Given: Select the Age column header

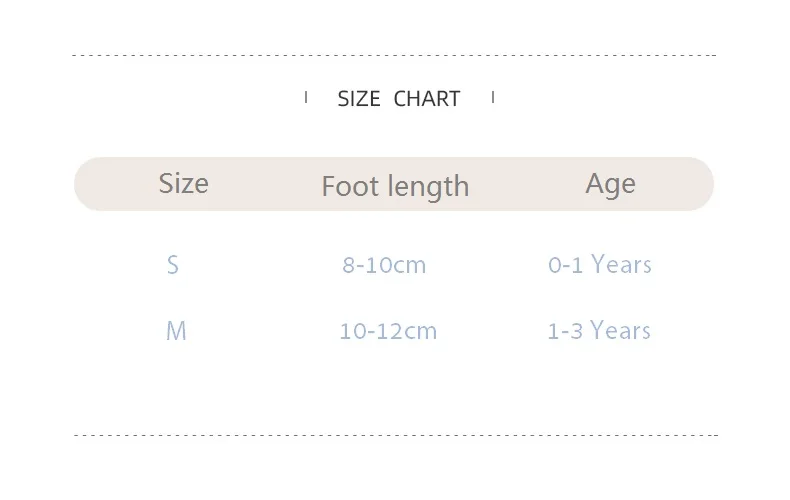Looking at the screenshot, I should (610, 184).
